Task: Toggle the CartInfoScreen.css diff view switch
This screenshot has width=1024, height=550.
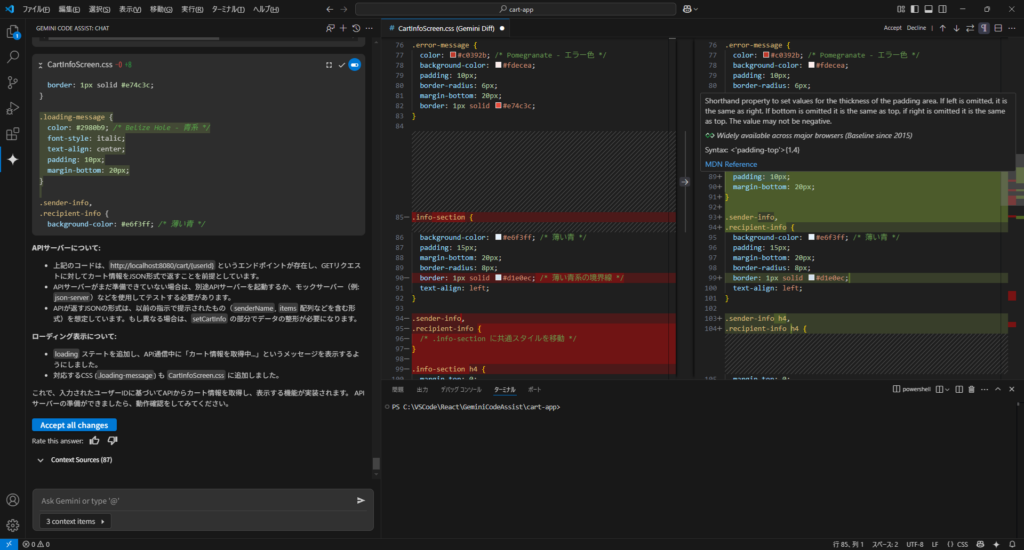Action: pyautogui.click(x=355, y=65)
